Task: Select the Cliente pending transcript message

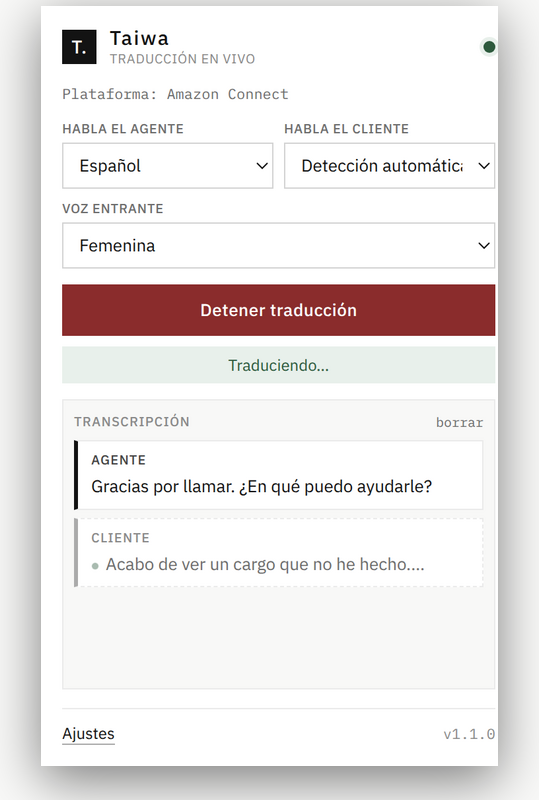Action: pos(279,553)
